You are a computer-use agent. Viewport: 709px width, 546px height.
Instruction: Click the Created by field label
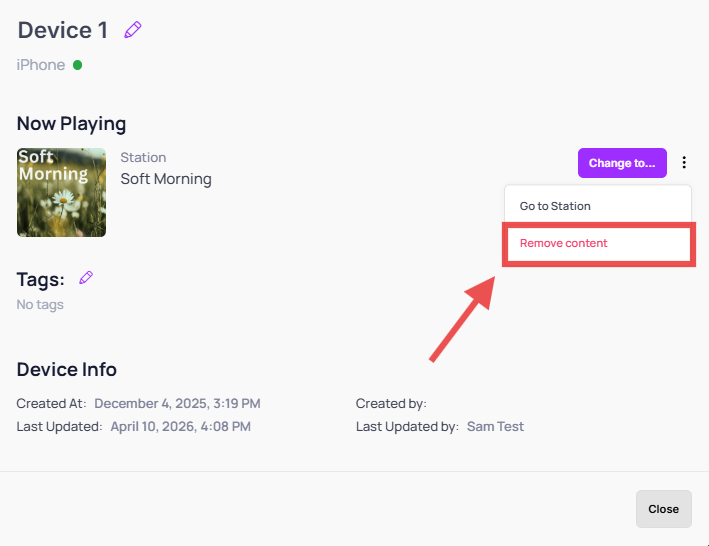(x=391, y=403)
